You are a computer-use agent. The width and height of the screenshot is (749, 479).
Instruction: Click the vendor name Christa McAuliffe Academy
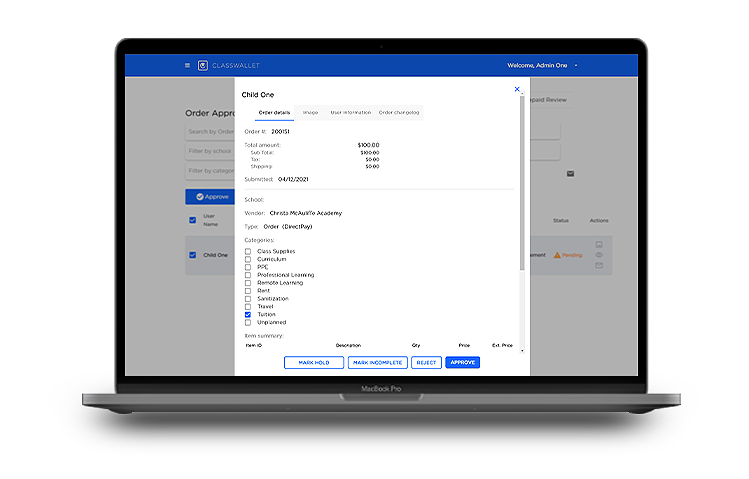(x=306, y=213)
